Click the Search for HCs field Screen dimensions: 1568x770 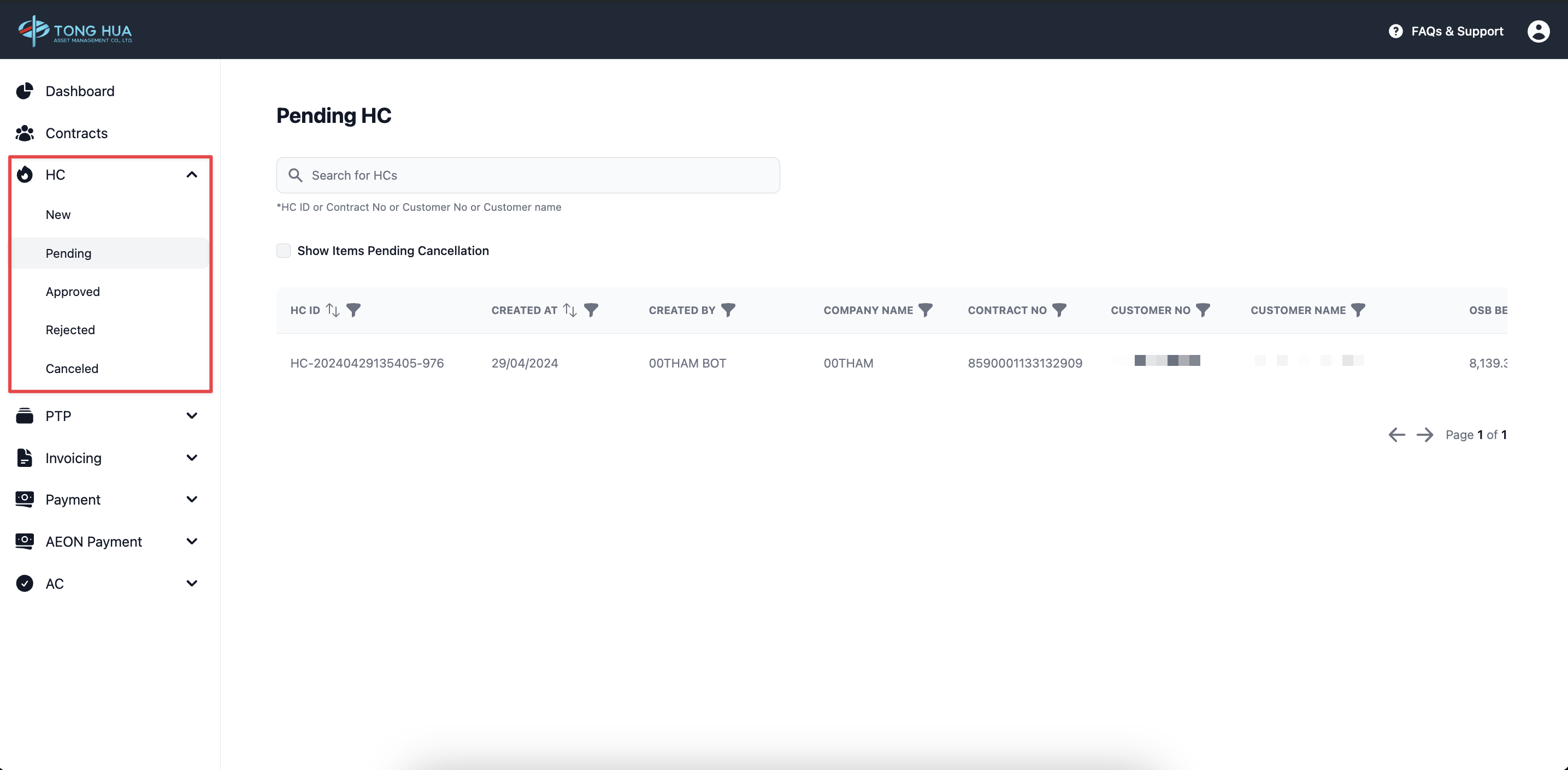(528, 176)
